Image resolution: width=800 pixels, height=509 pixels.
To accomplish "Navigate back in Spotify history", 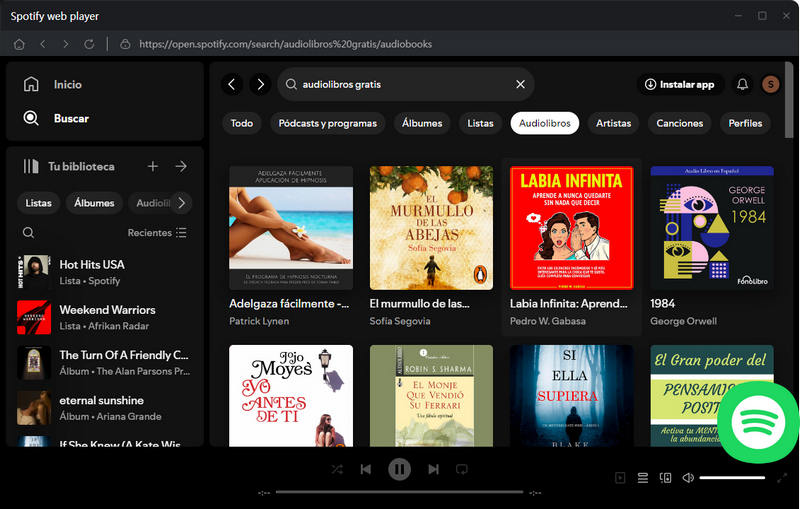I will (x=232, y=84).
